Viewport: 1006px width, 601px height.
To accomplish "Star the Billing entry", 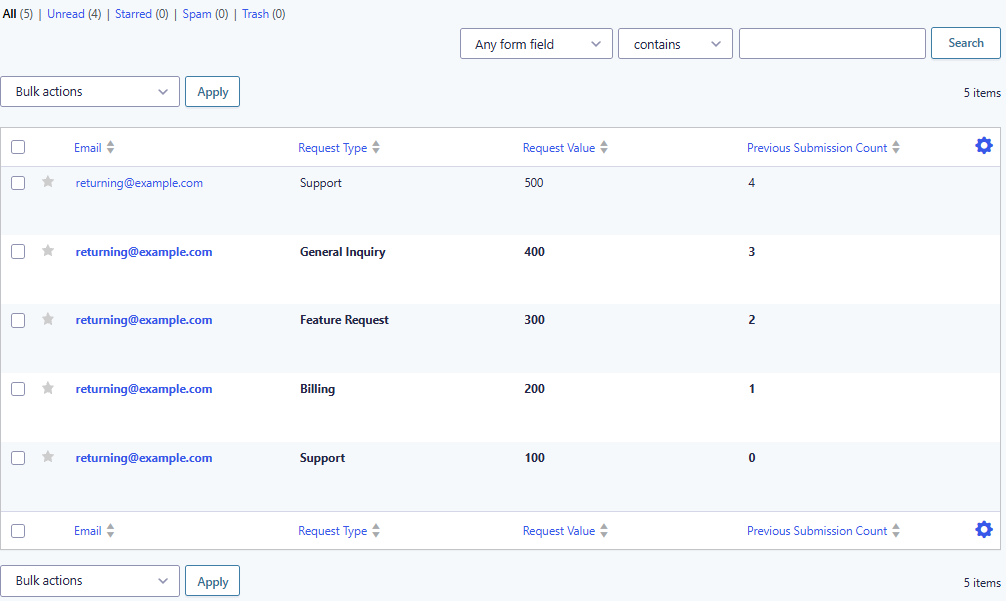I will (x=48, y=388).
